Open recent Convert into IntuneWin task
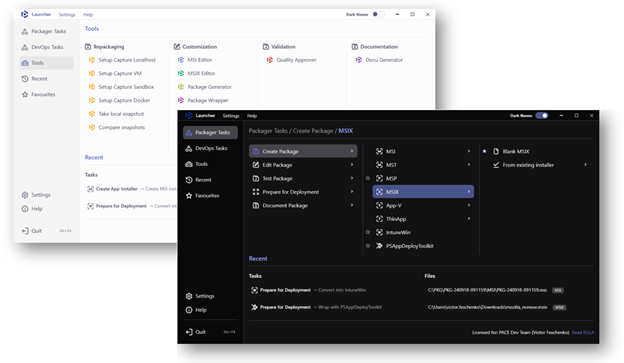Viewport: 624px width, 363px height. (308, 290)
